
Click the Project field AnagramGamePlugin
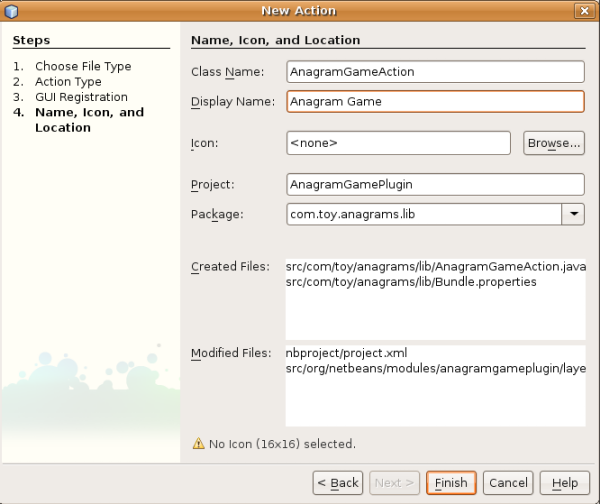pos(434,185)
